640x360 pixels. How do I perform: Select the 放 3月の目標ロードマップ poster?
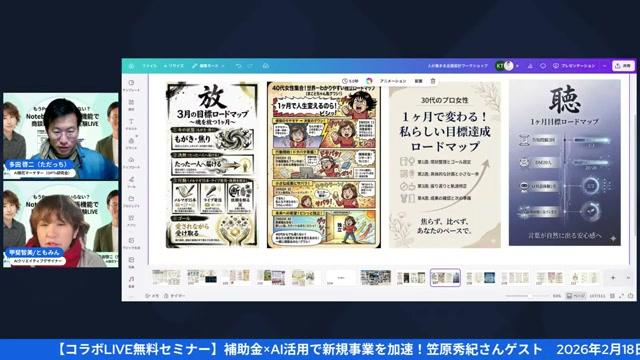pyautogui.click(x=212, y=165)
